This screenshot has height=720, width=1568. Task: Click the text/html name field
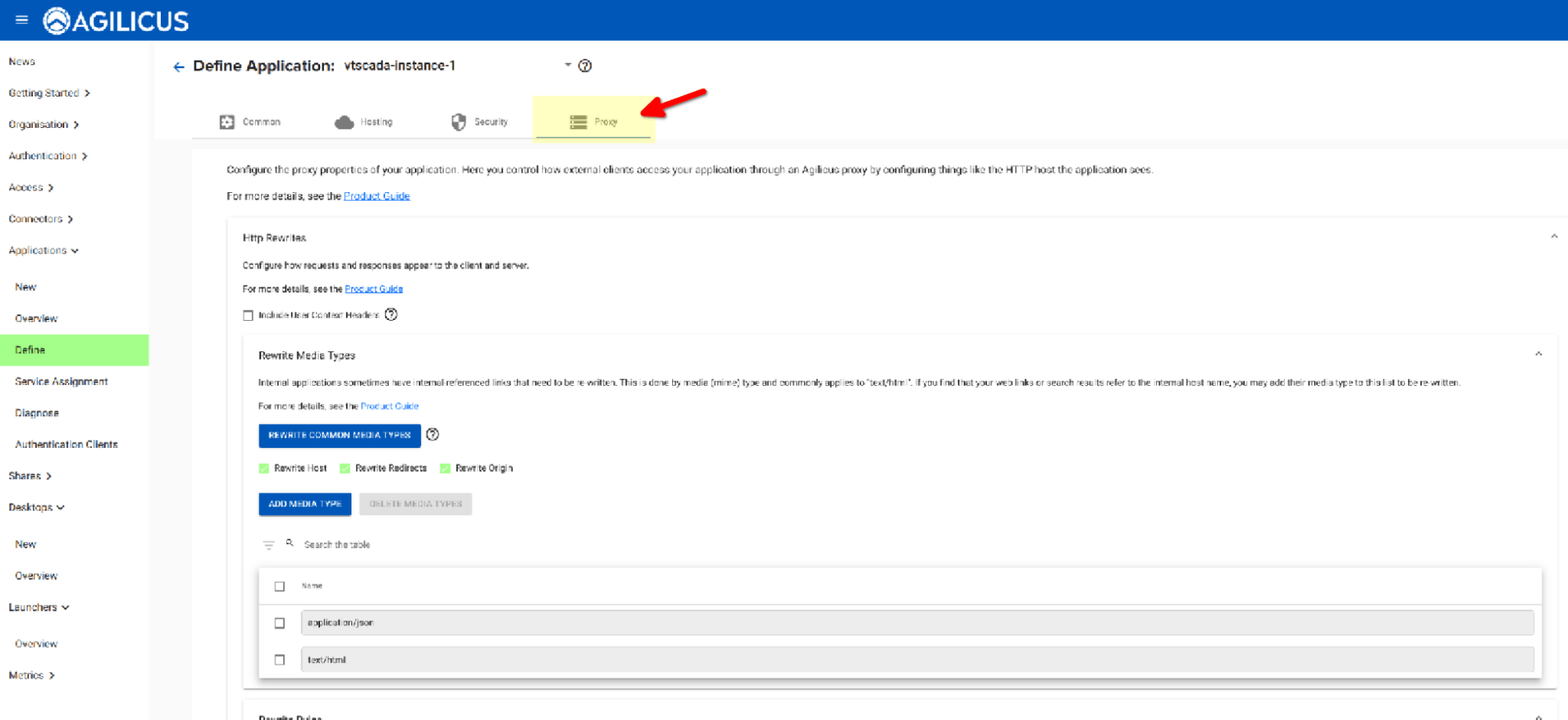click(916, 660)
